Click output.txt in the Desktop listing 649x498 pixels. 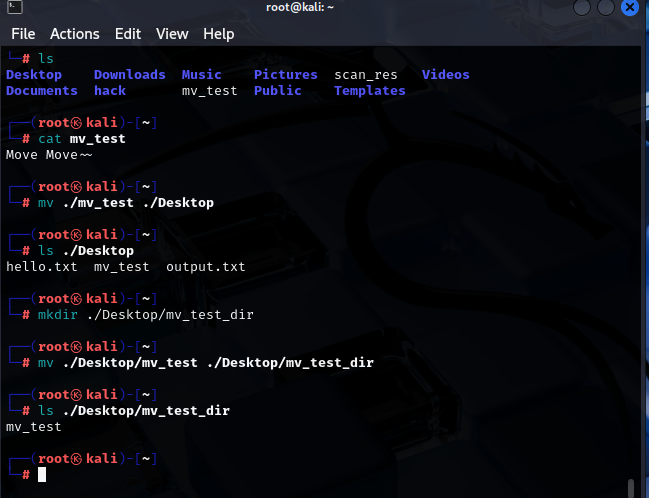[x=206, y=267]
